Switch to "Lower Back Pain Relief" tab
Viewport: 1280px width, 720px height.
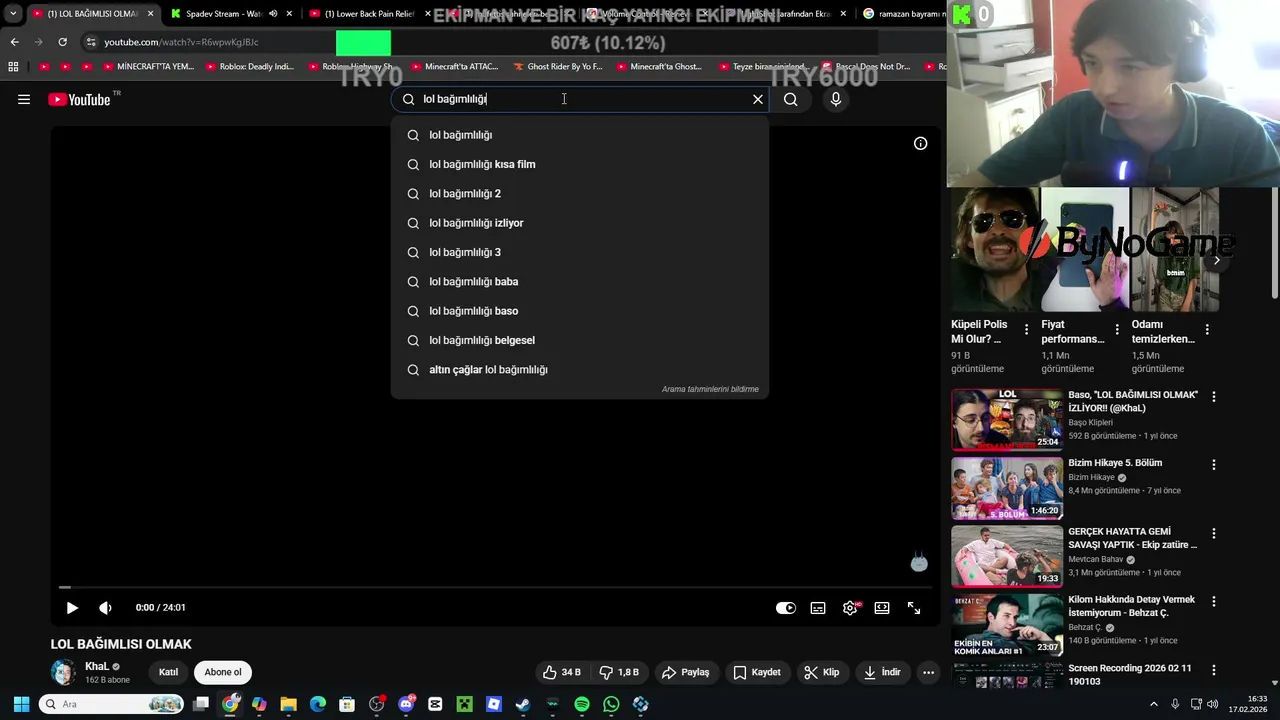pos(369,14)
